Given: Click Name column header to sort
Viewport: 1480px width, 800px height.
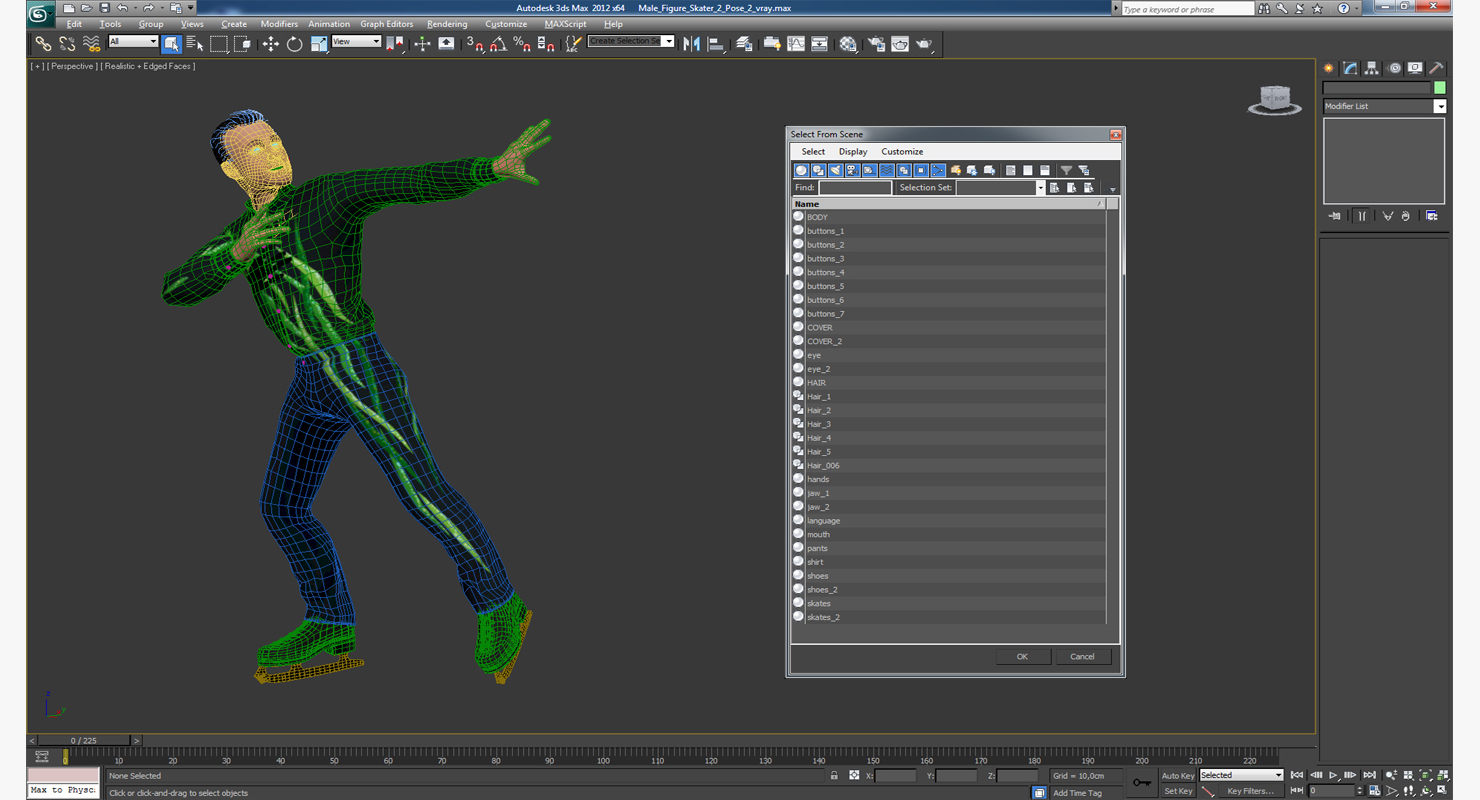Looking at the screenshot, I should point(949,204).
